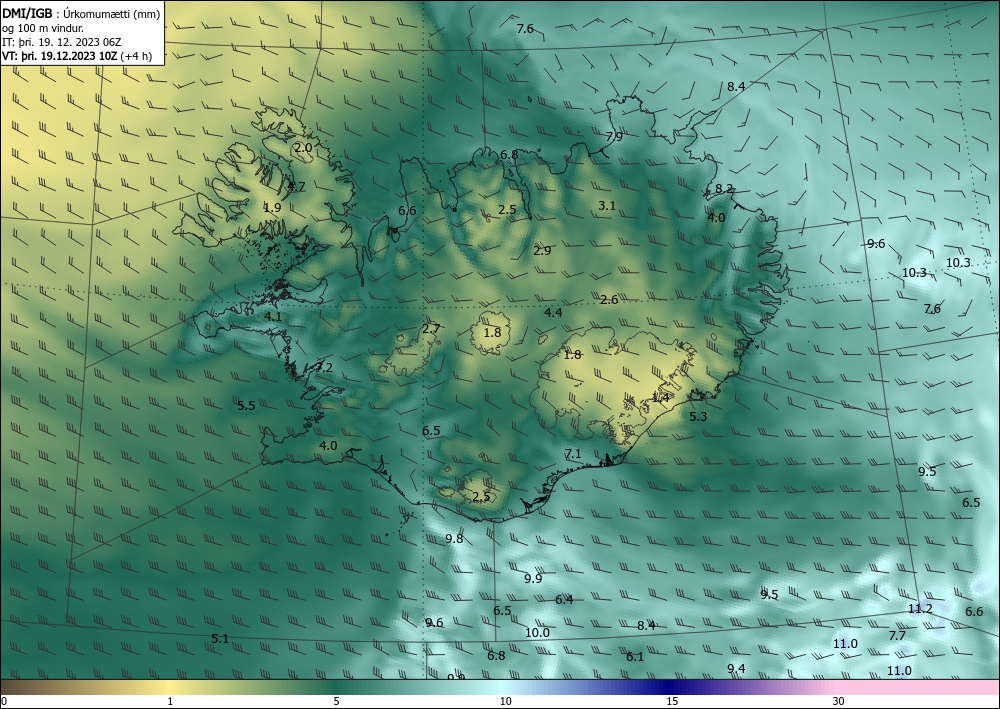Click the 'DMI/IGB : Úrkomumætti (mm)' title line

81,14
